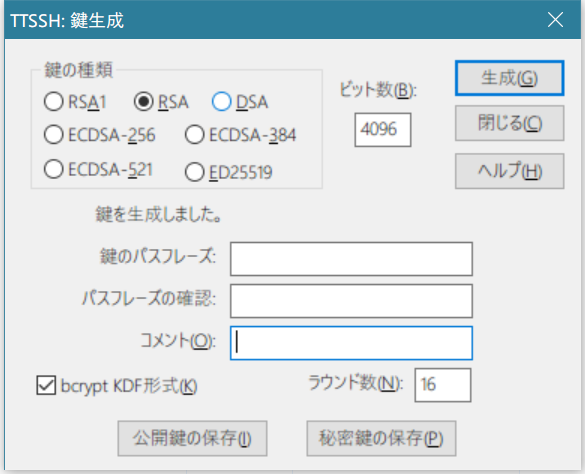Click the ラウンド数 field showing 16

tap(443, 385)
